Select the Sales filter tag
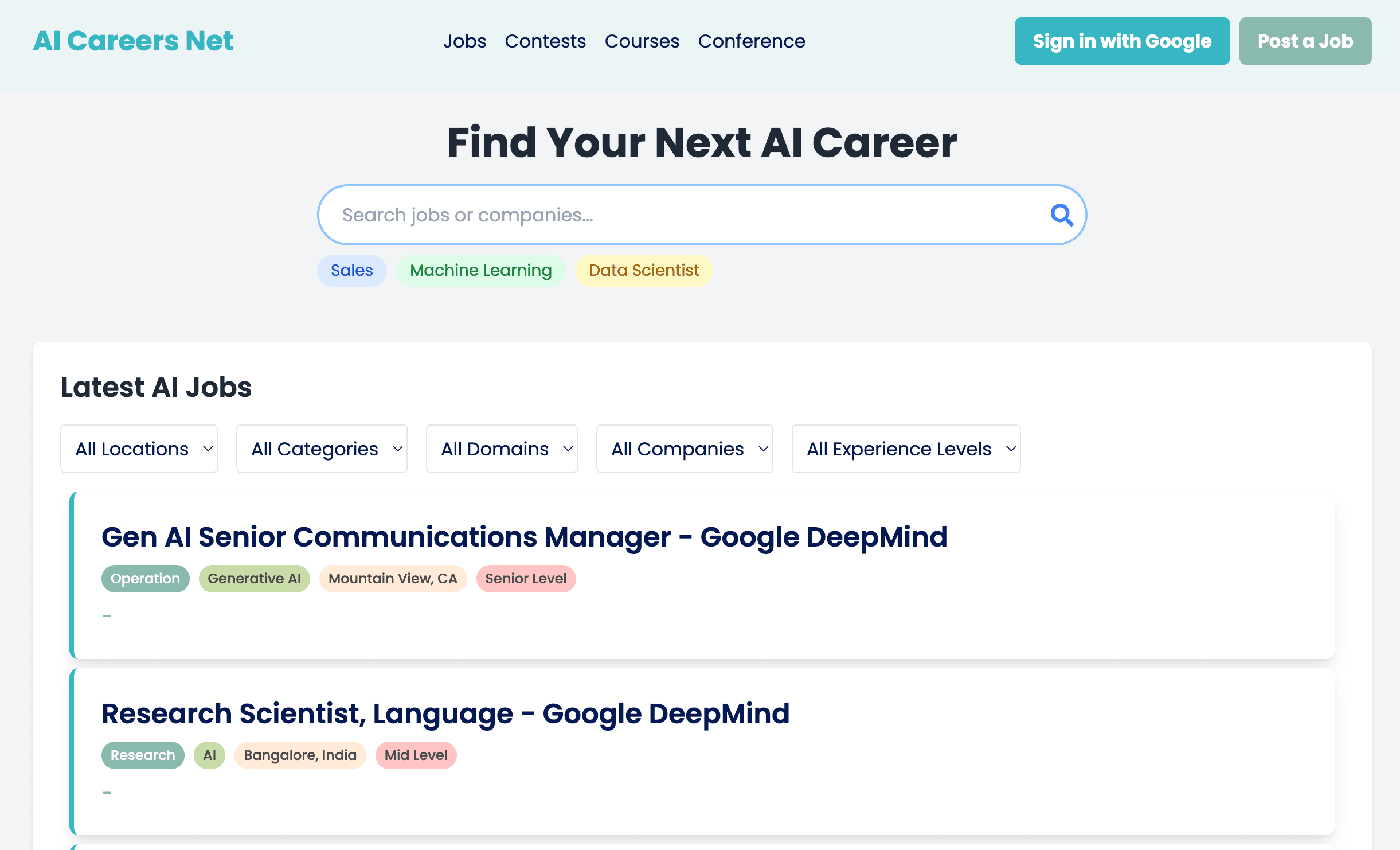 tap(352, 270)
